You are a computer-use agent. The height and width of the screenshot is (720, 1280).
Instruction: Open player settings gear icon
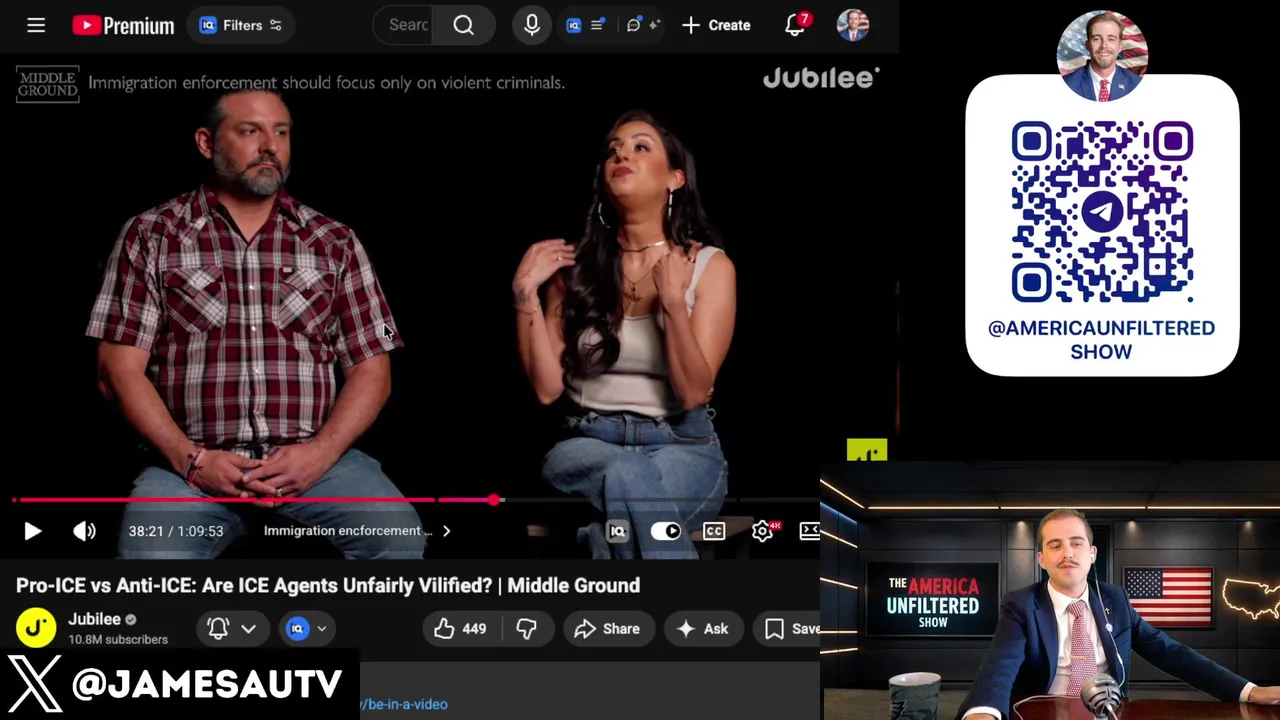(x=763, y=531)
